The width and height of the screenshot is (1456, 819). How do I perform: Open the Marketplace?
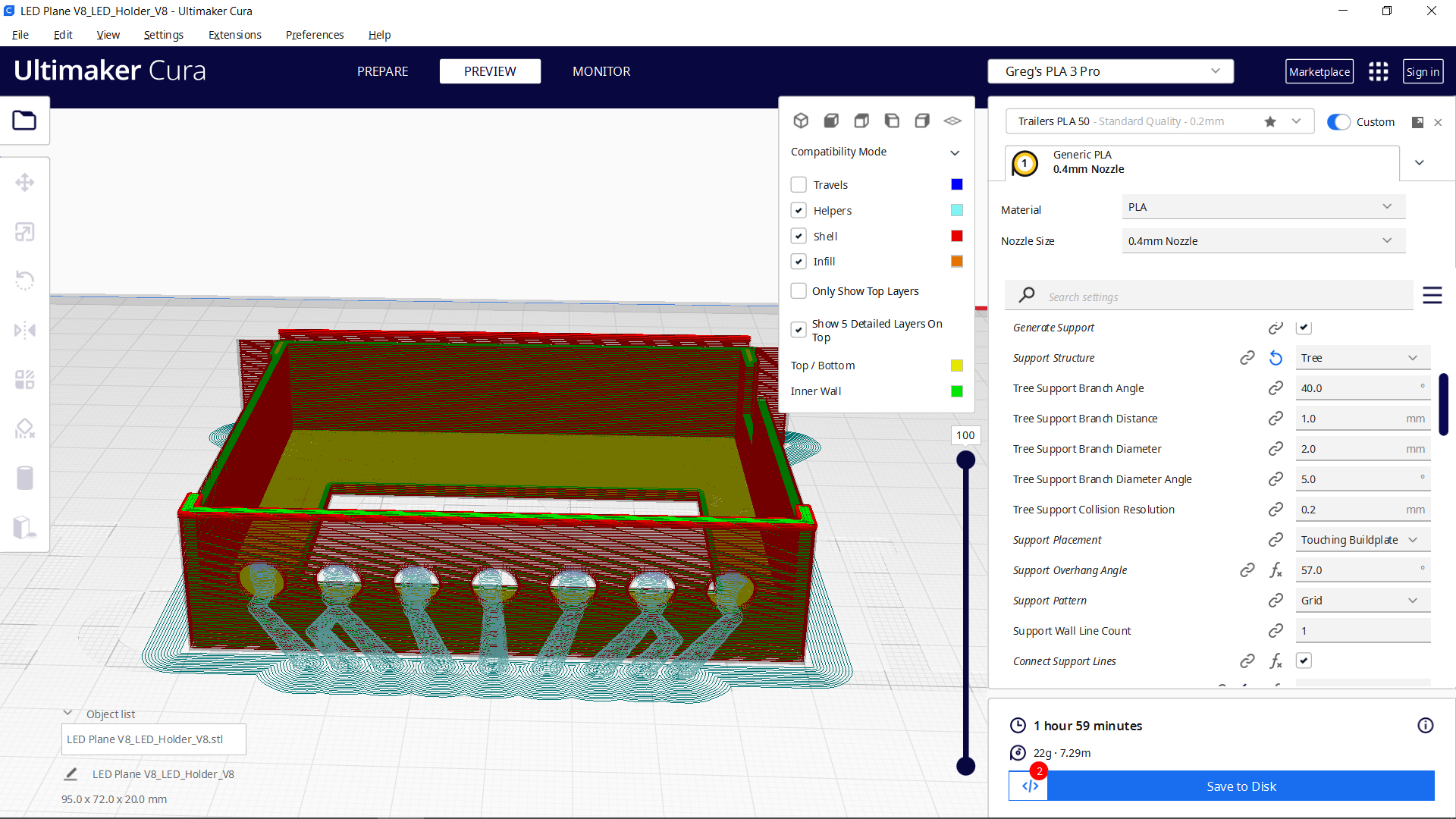click(x=1319, y=71)
